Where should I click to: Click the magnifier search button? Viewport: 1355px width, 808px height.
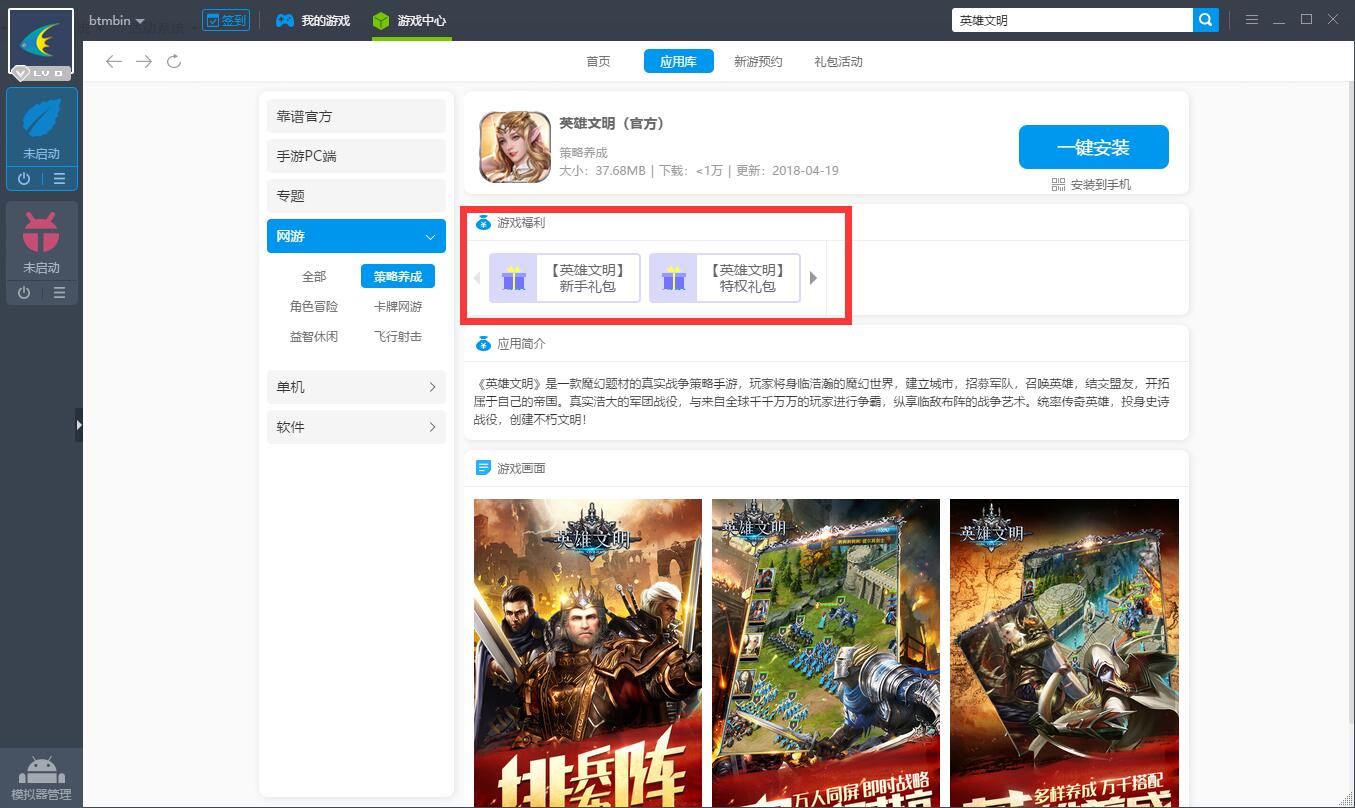1206,20
